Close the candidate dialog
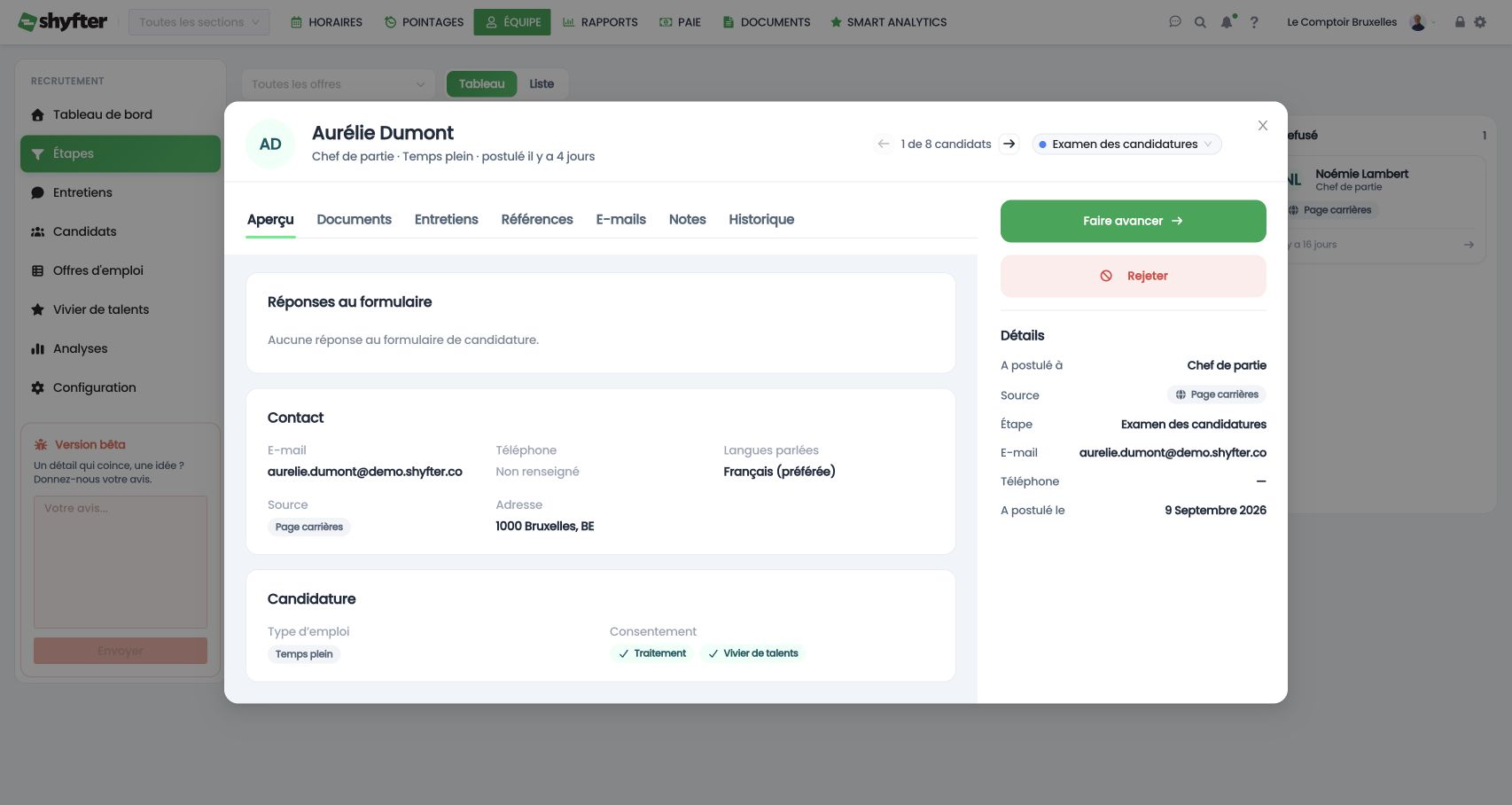The image size is (1512, 805). (x=1263, y=126)
